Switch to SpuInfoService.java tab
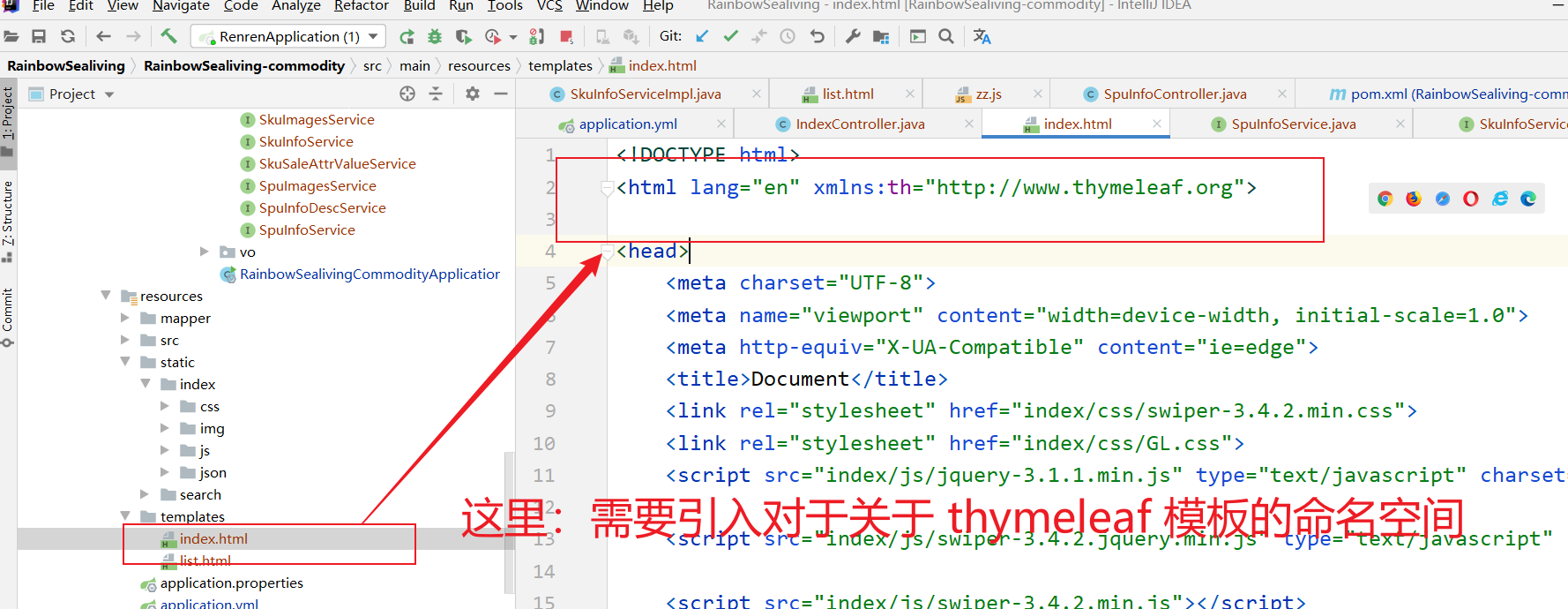Screen dimensions: 1568x609 1293,124
